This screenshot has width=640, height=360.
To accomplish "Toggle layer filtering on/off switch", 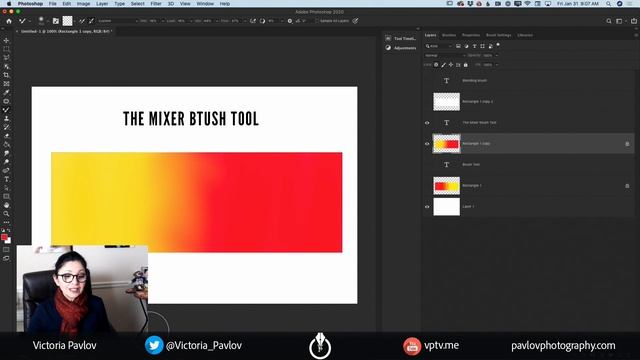I will pos(498,45).
